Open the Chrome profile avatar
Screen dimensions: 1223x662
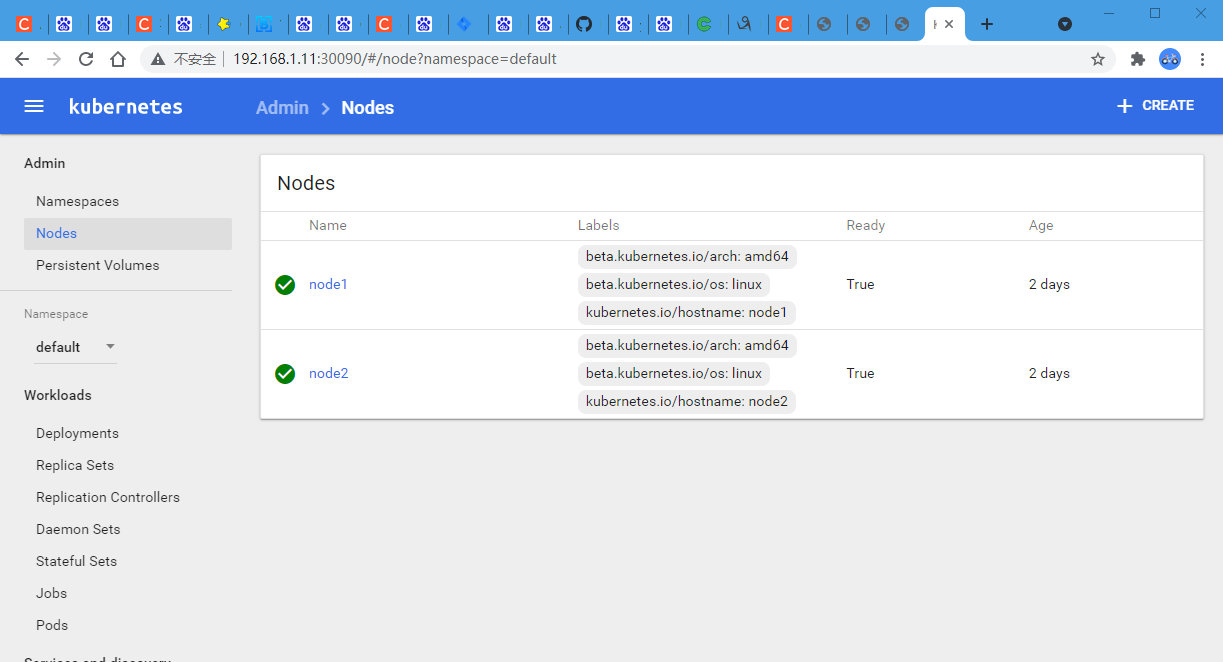pyautogui.click(x=1170, y=59)
